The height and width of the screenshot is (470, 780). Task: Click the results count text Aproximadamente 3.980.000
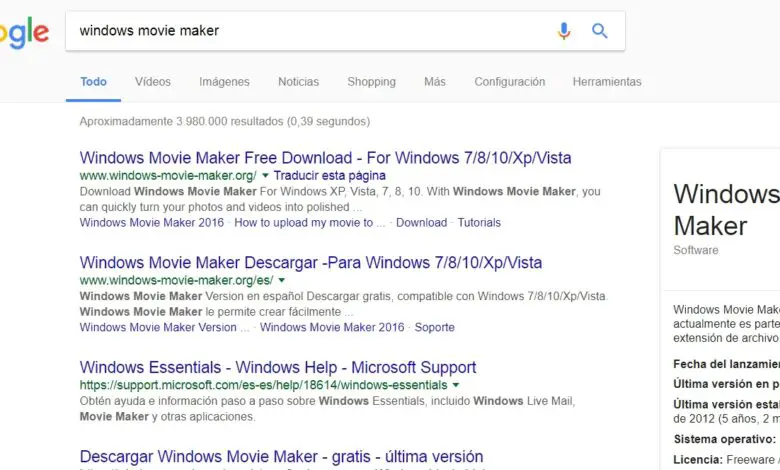(x=225, y=121)
